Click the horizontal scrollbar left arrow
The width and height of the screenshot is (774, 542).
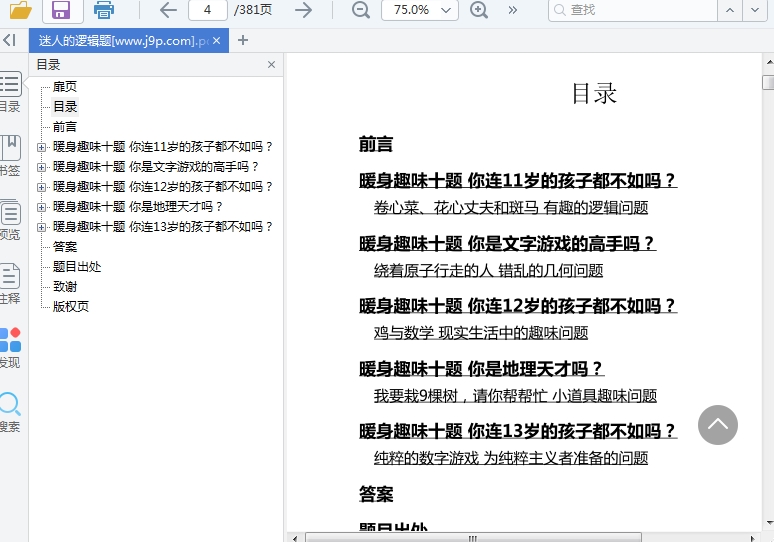[x=295, y=538]
